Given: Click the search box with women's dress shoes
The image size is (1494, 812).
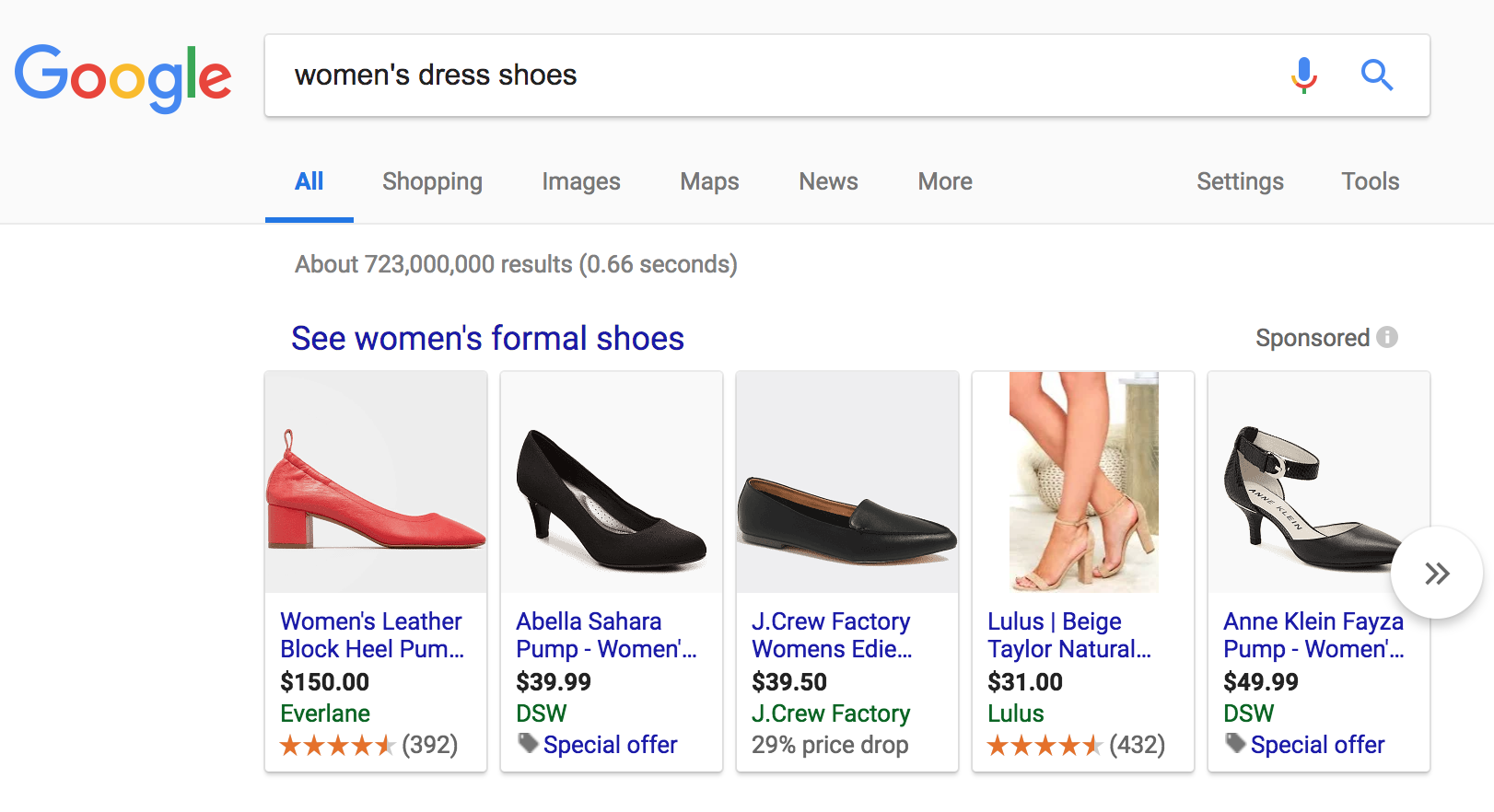Looking at the screenshot, I should (x=774, y=75).
